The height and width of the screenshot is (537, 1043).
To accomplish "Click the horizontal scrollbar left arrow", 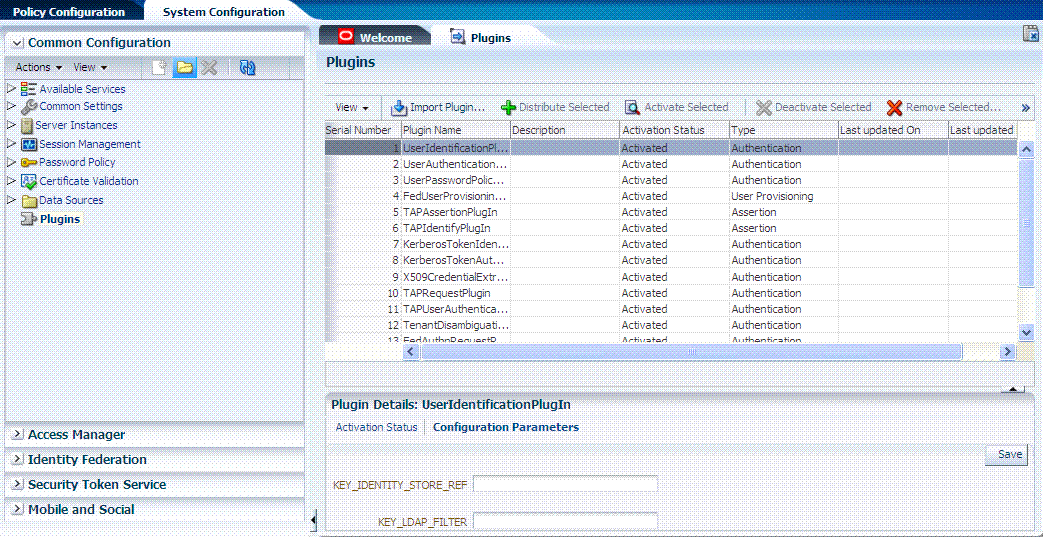I will [x=410, y=351].
